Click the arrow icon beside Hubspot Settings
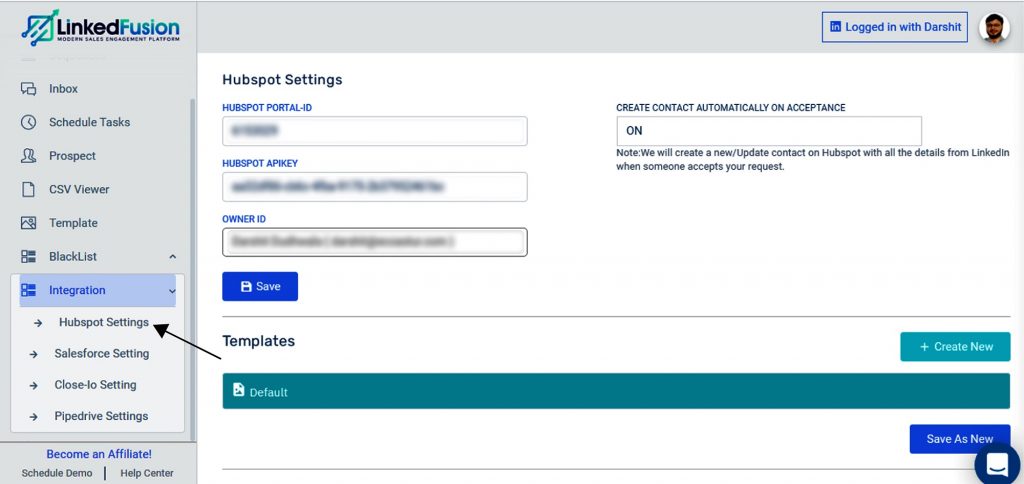The width and height of the screenshot is (1024, 484). point(38,323)
